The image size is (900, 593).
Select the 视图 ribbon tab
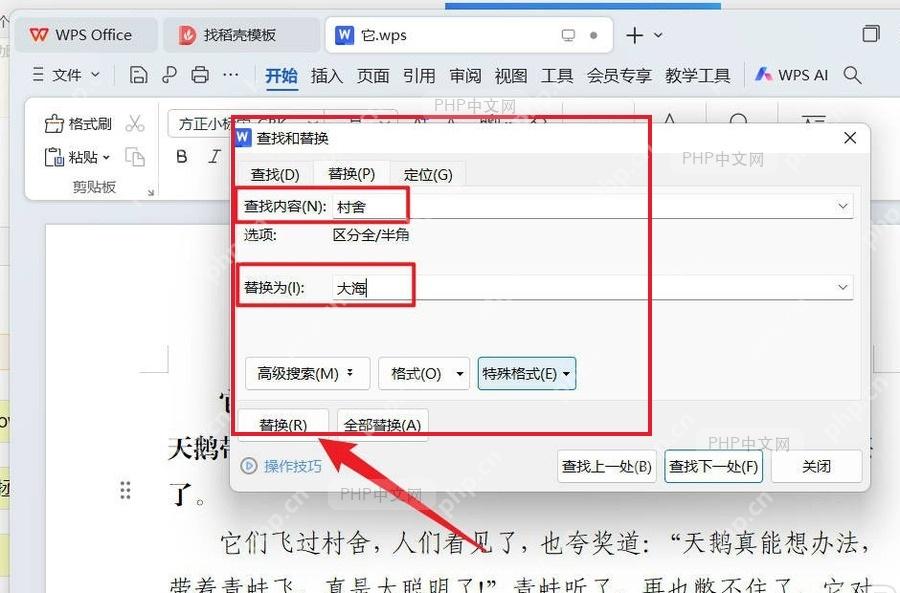tap(511, 75)
